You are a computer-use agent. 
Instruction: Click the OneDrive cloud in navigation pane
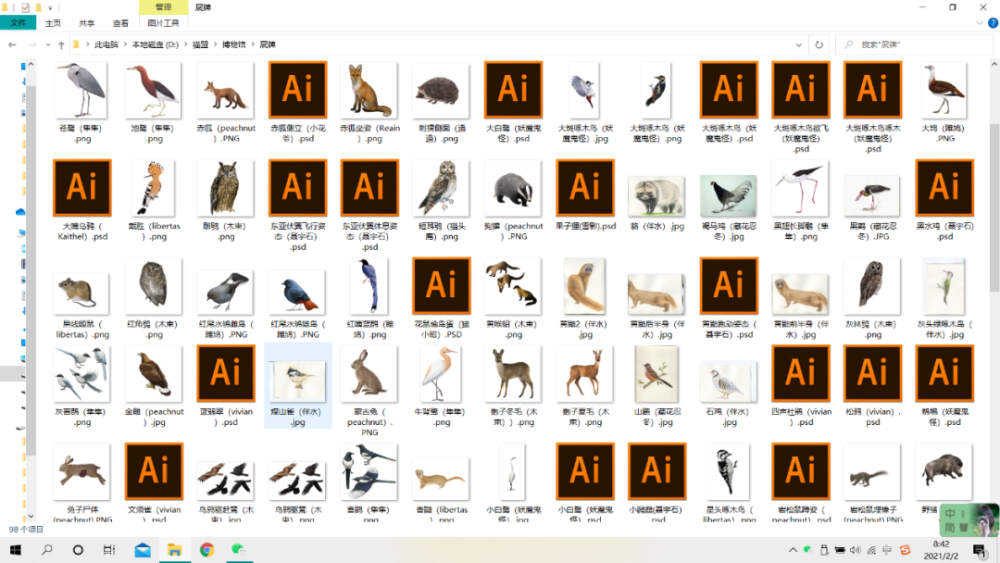tap(19, 212)
